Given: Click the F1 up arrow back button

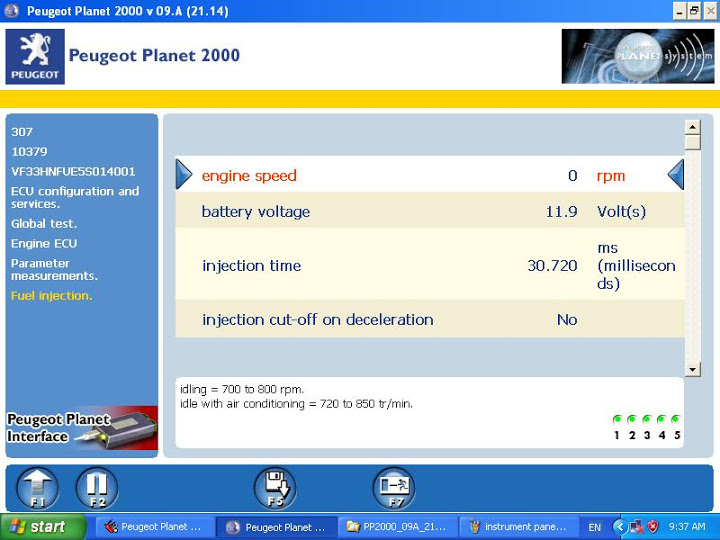Looking at the screenshot, I should click(x=37, y=488).
